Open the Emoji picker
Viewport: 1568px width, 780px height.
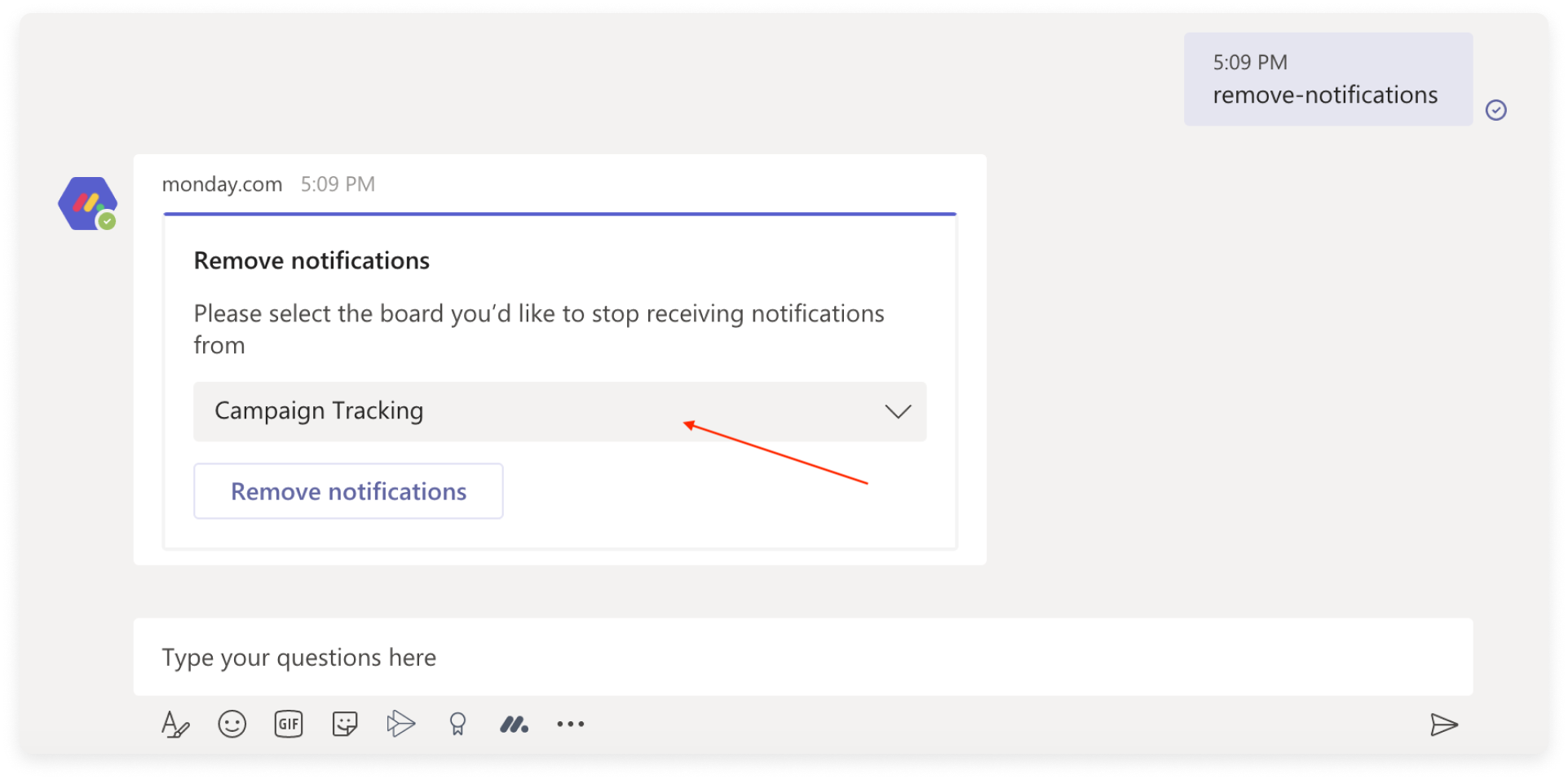pos(232,725)
